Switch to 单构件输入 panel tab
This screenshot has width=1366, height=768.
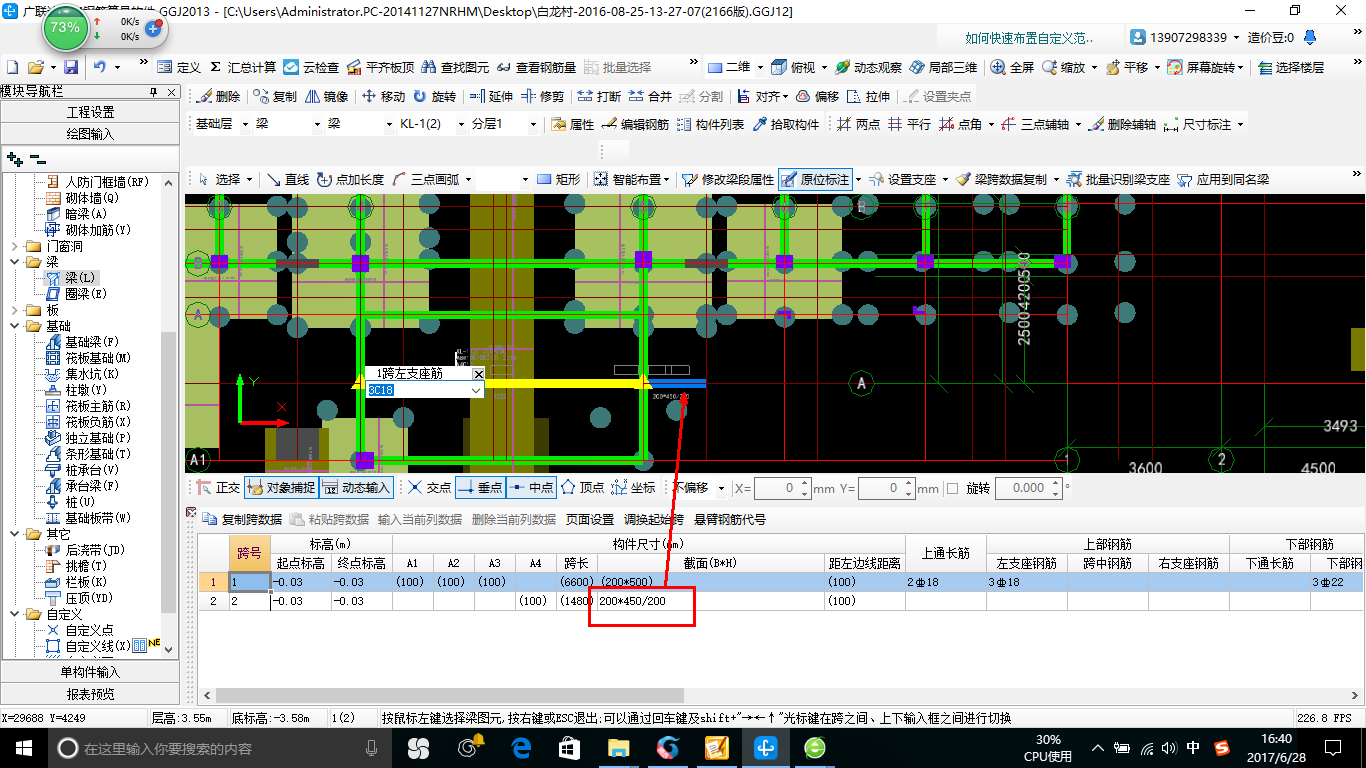[x=90, y=672]
